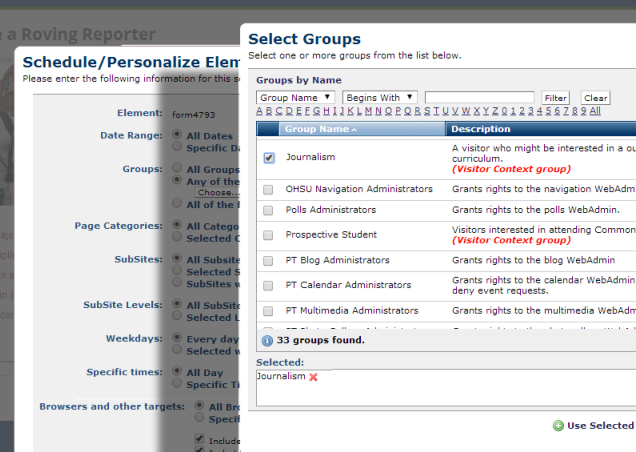Click the Clear button
This screenshot has height=452, width=636.
595,98
